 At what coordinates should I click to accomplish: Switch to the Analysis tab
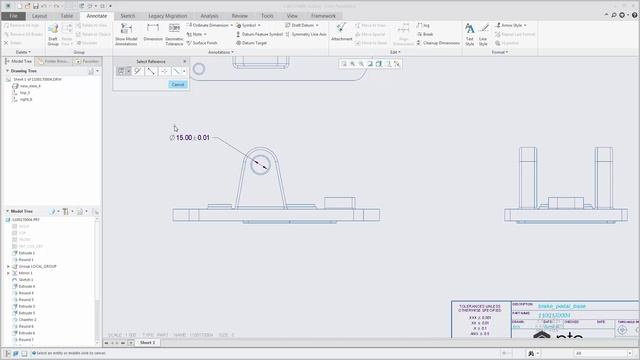click(209, 16)
